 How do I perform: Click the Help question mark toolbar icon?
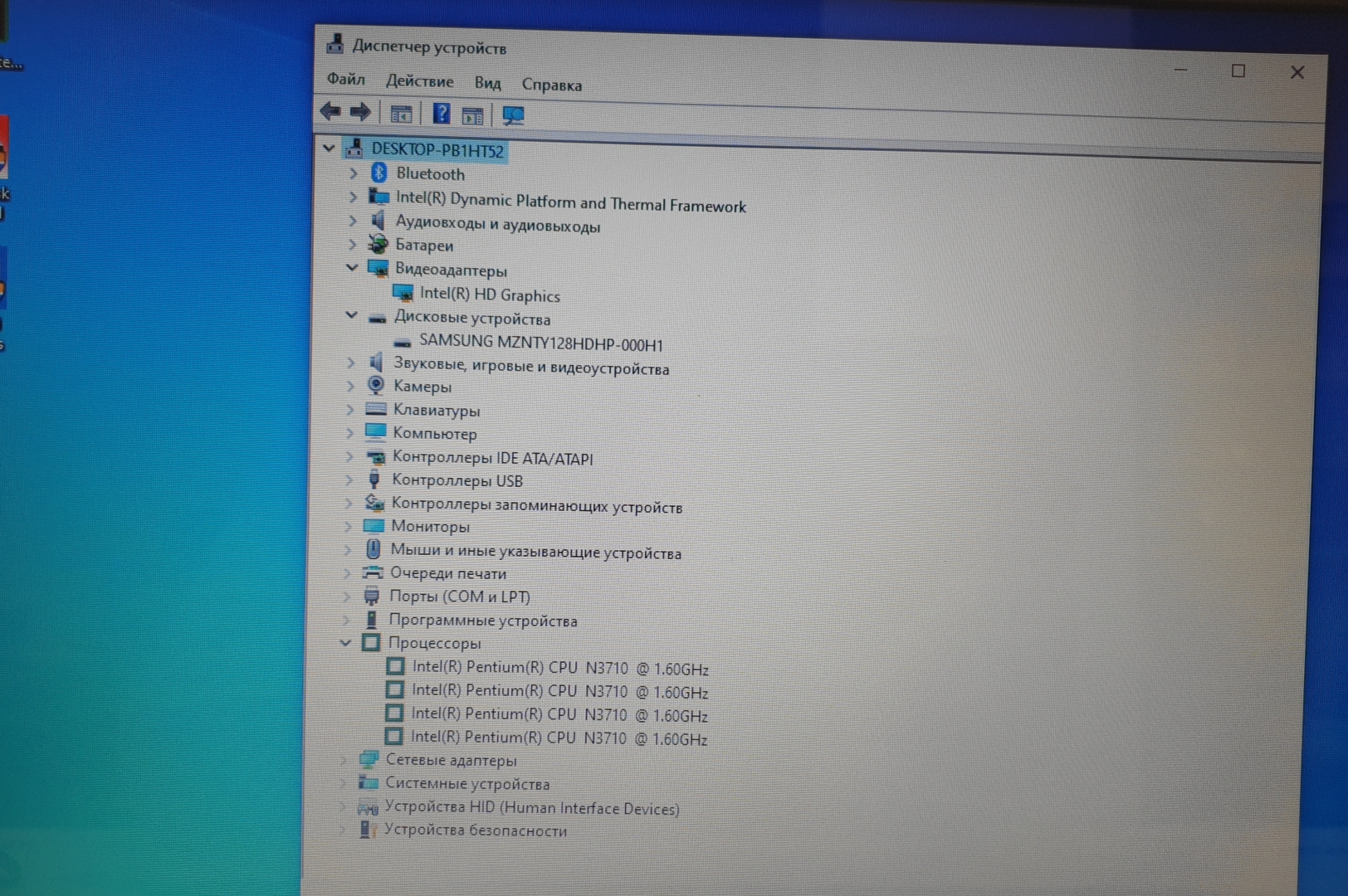click(441, 114)
